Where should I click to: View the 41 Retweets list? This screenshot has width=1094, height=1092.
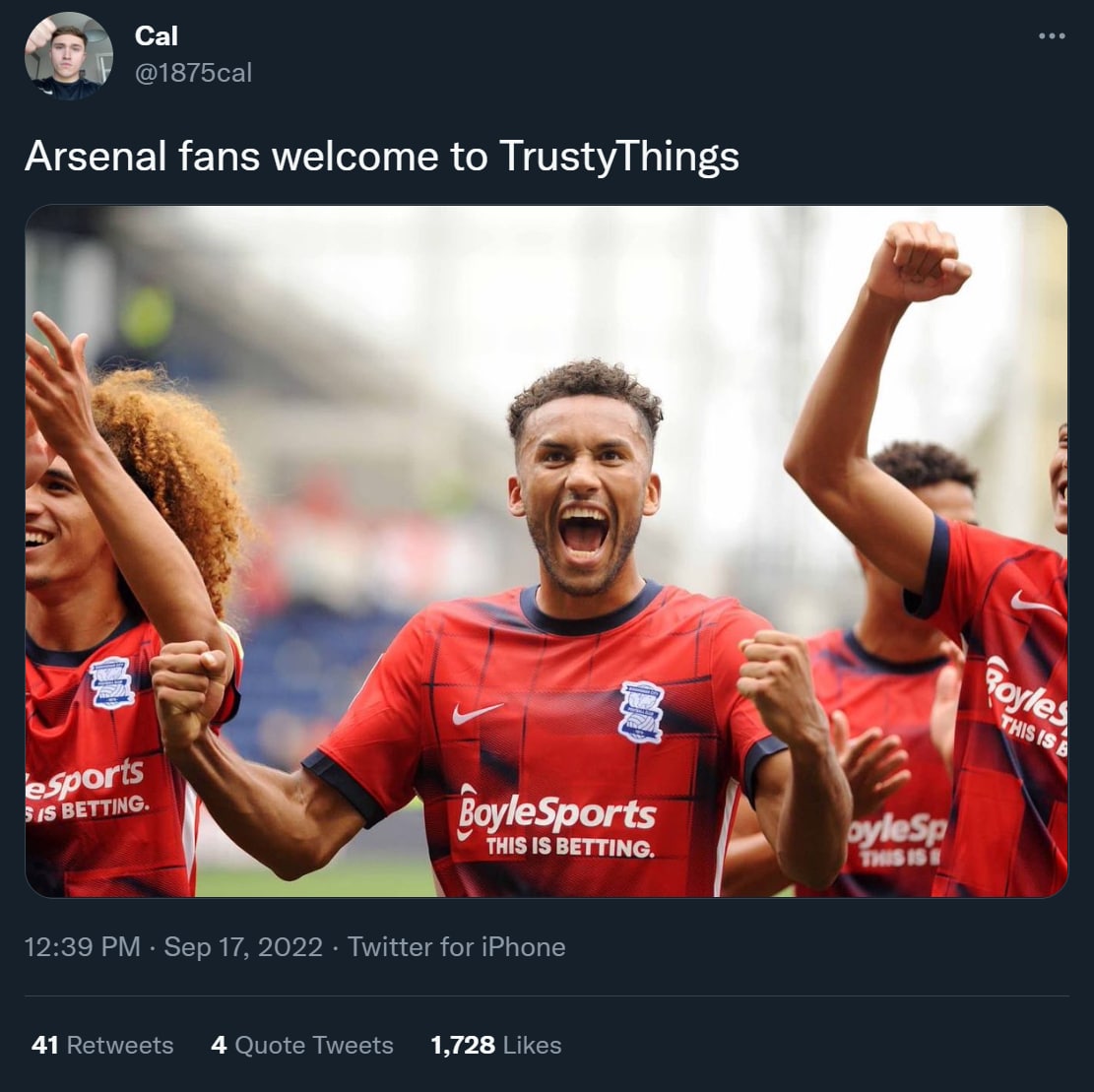tap(101, 1045)
